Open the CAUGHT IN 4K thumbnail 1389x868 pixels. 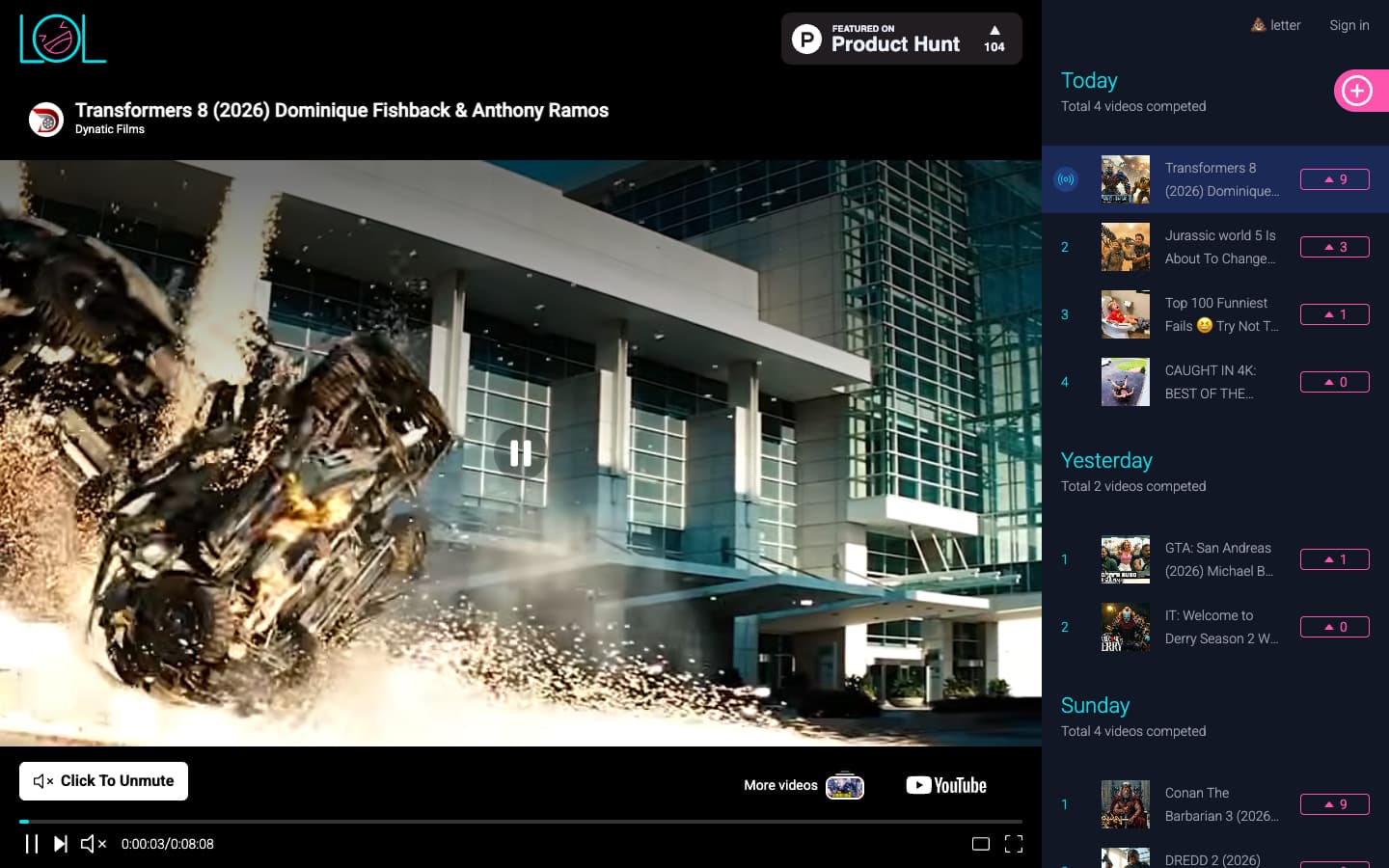pyautogui.click(x=1126, y=382)
